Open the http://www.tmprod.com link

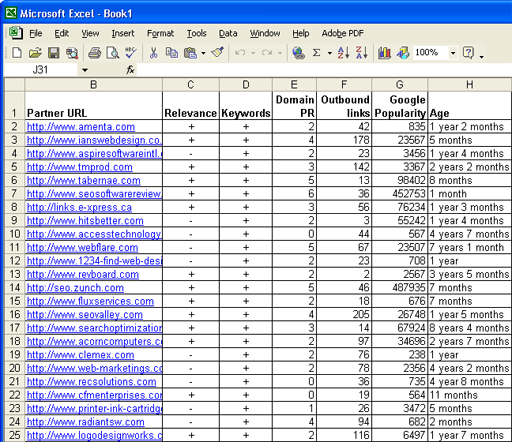click(x=79, y=167)
